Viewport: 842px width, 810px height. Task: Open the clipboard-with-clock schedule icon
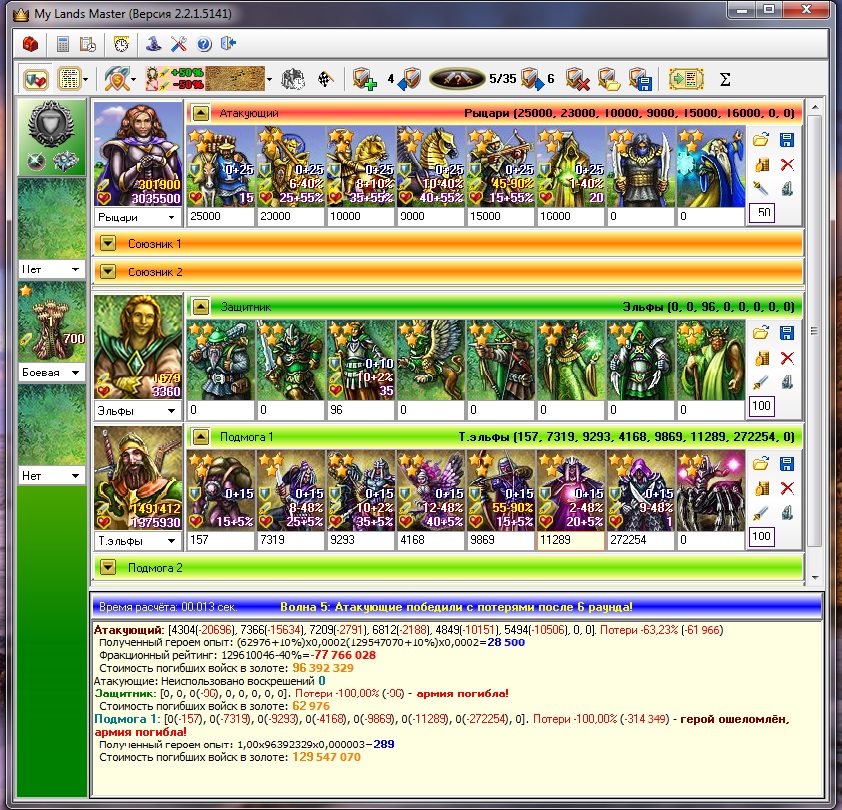coord(88,44)
